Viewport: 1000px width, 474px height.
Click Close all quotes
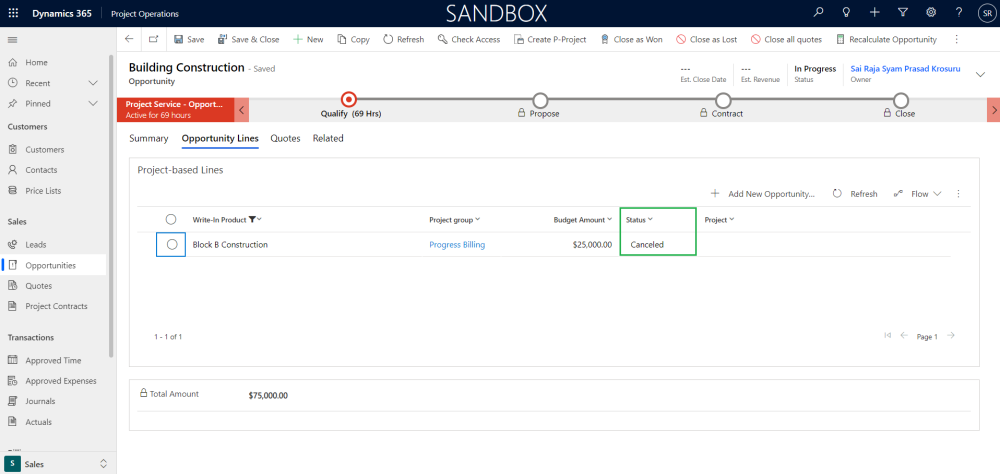pyautogui.click(x=786, y=40)
